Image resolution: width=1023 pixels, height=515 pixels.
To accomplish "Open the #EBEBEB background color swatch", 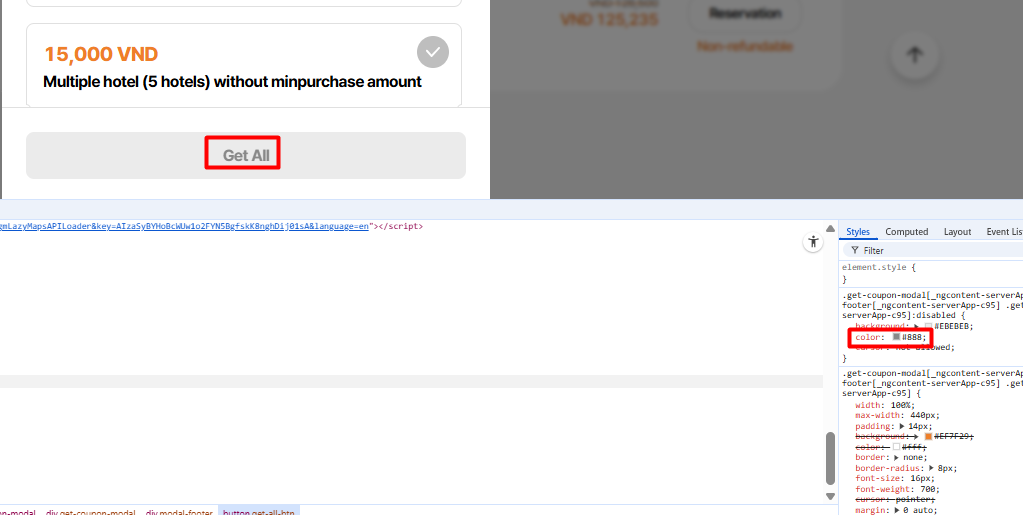I will [x=928, y=326].
